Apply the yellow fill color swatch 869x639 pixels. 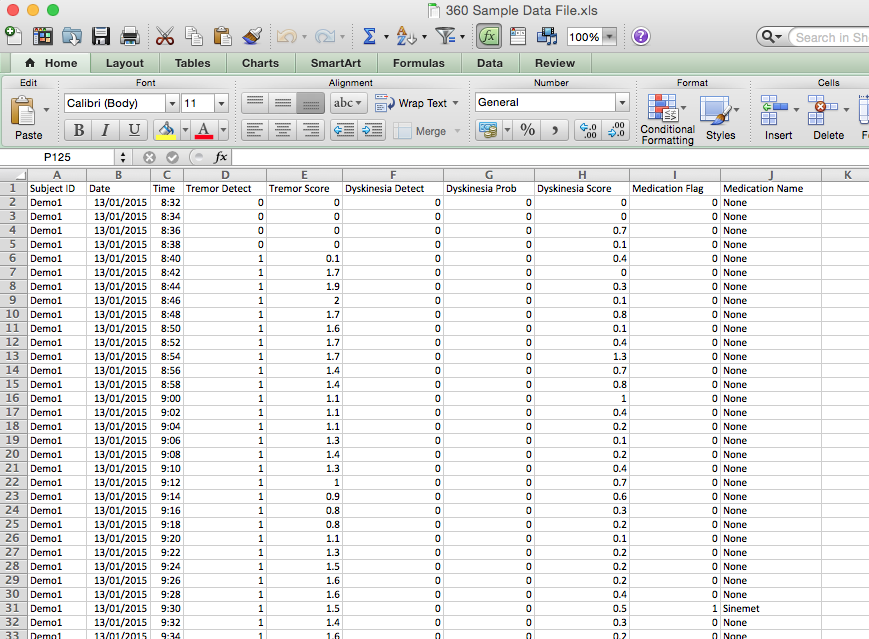(165, 130)
